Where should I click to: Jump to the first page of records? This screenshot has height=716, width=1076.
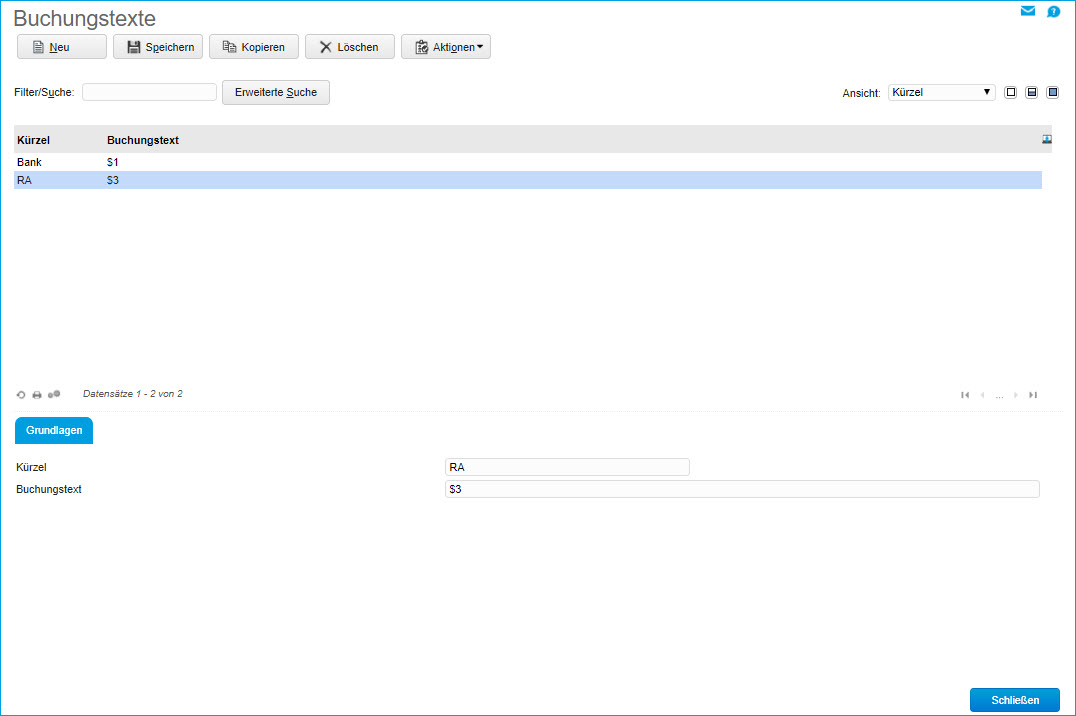[965, 395]
